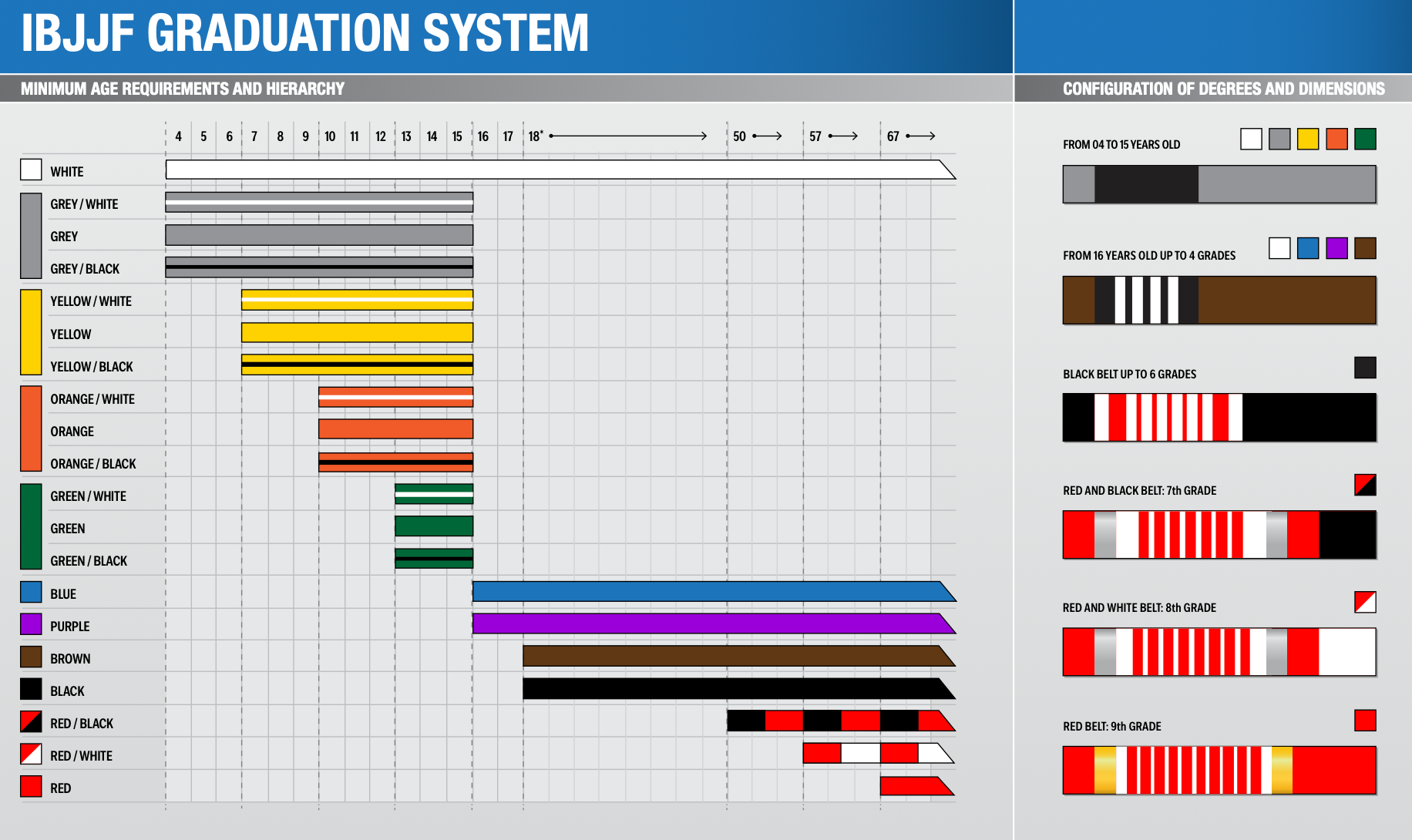The height and width of the screenshot is (840, 1412).
Task: Click the Red/White belt legend icon
Action: (x=31, y=754)
